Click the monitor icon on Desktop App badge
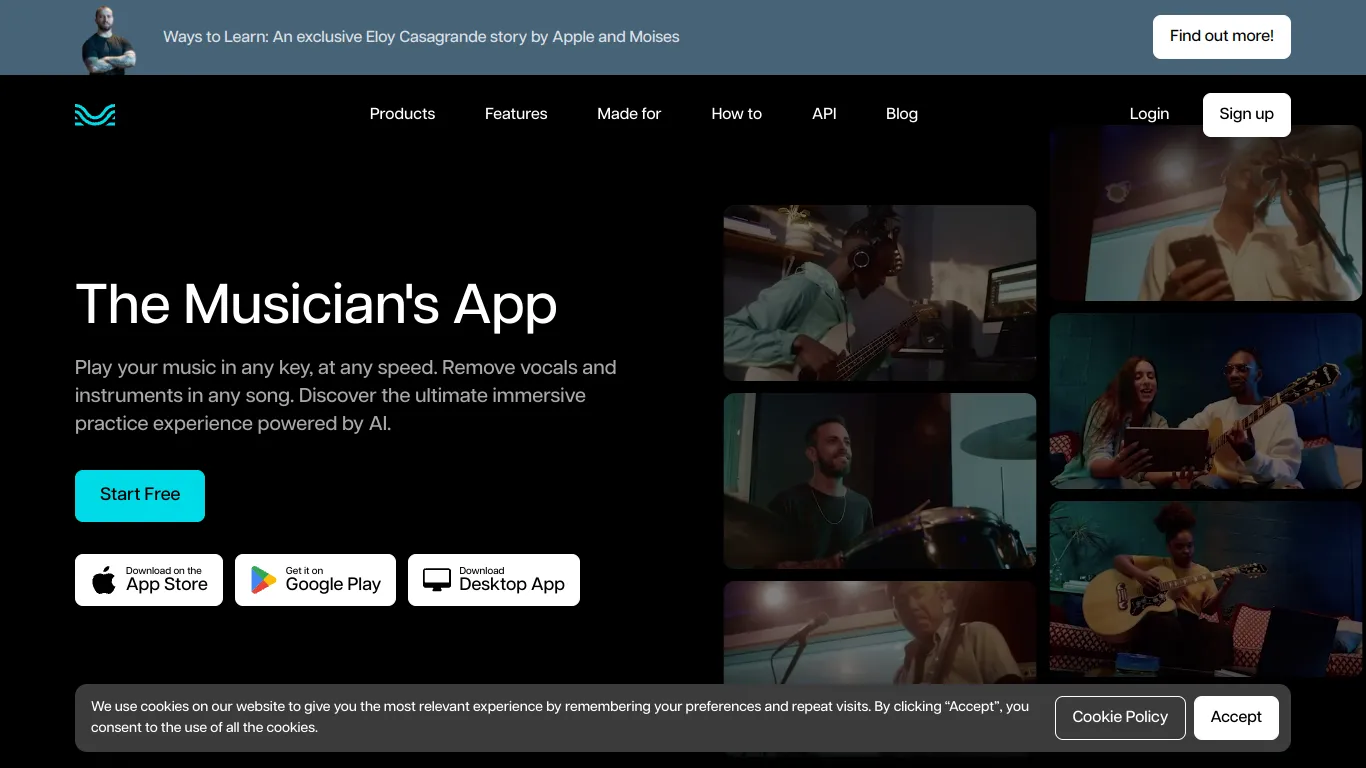 [436, 580]
